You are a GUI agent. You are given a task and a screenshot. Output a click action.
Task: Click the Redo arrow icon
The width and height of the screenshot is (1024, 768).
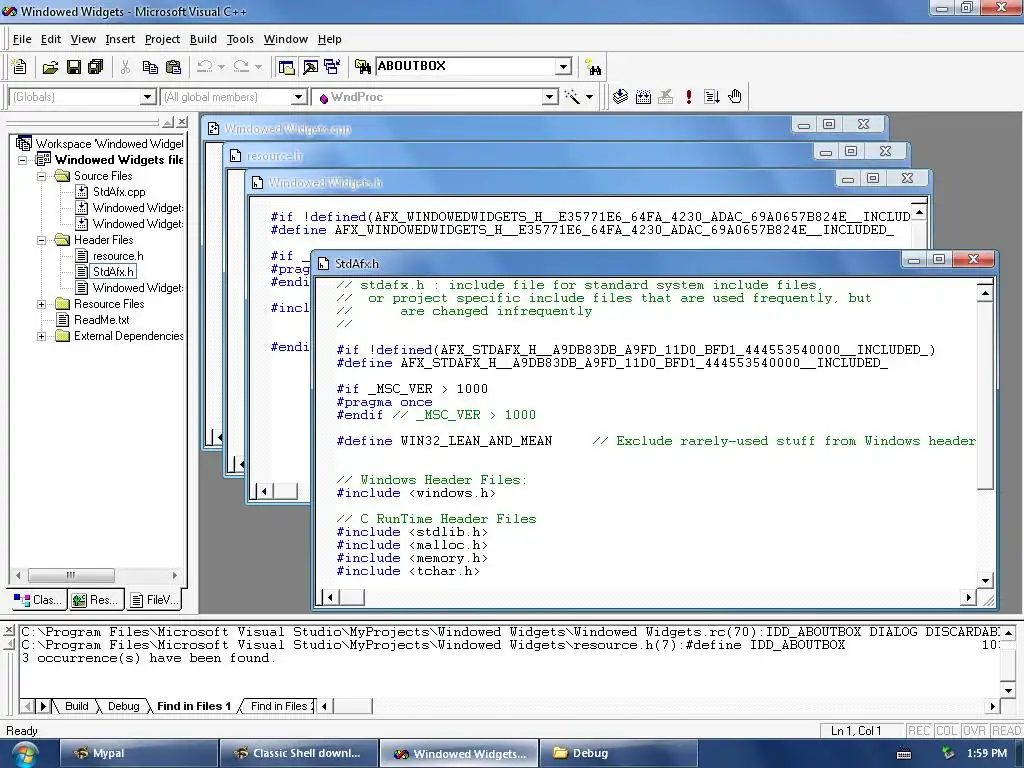coord(241,67)
